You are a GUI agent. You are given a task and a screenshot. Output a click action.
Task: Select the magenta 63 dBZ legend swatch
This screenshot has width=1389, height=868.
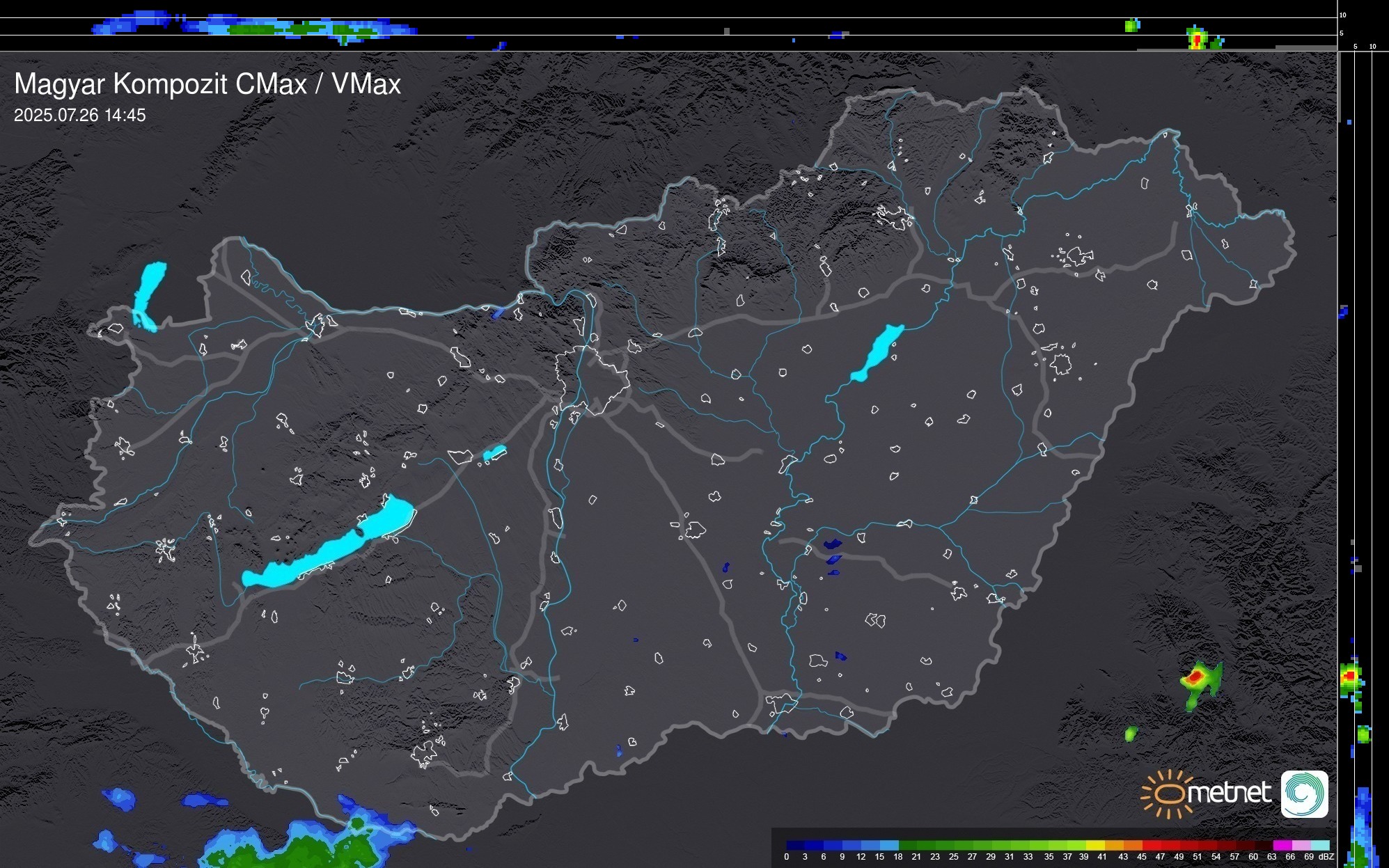coord(1282,845)
